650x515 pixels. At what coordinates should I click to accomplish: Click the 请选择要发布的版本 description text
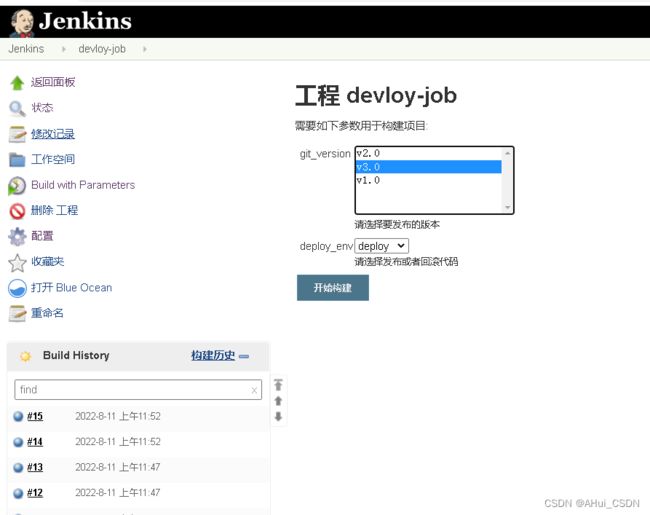[397, 225]
